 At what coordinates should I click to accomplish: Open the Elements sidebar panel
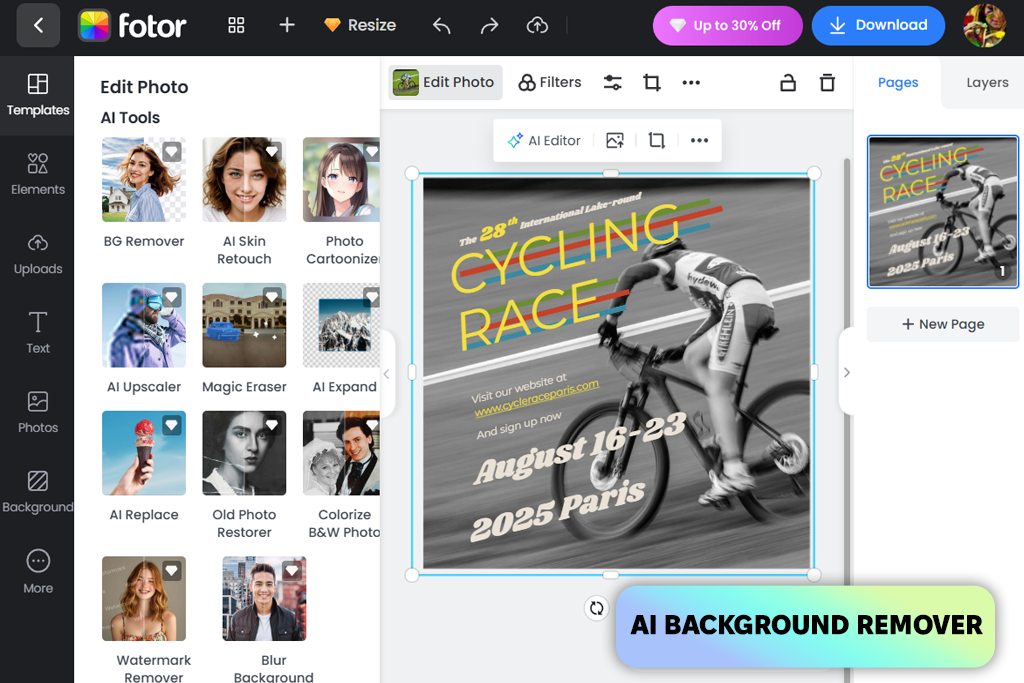click(38, 174)
